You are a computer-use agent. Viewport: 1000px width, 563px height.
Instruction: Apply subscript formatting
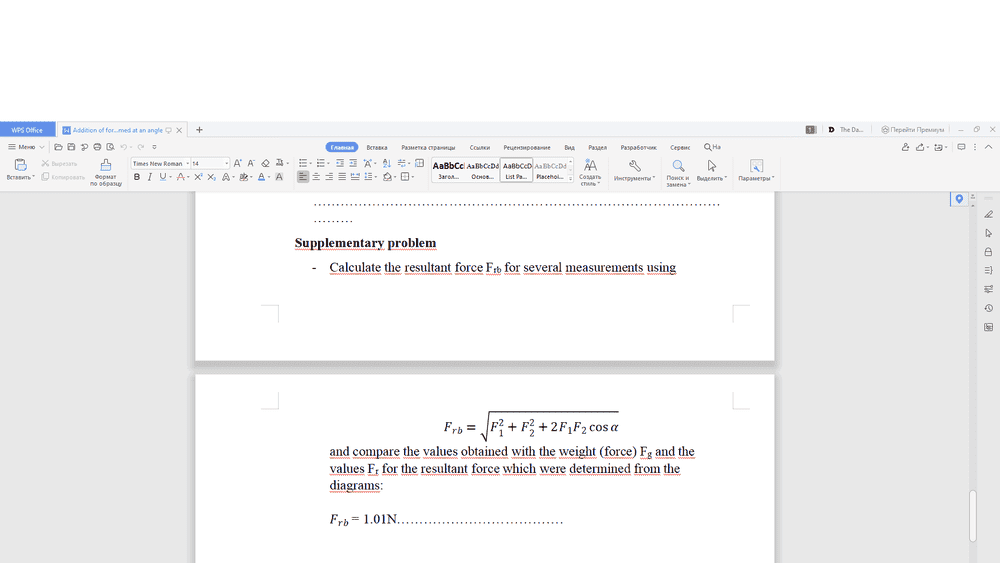click(212, 177)
